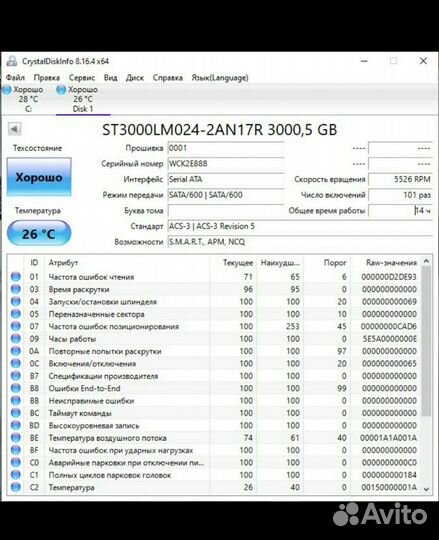
Task: Click the Прошивка field 0001
Action: [226, 148]
